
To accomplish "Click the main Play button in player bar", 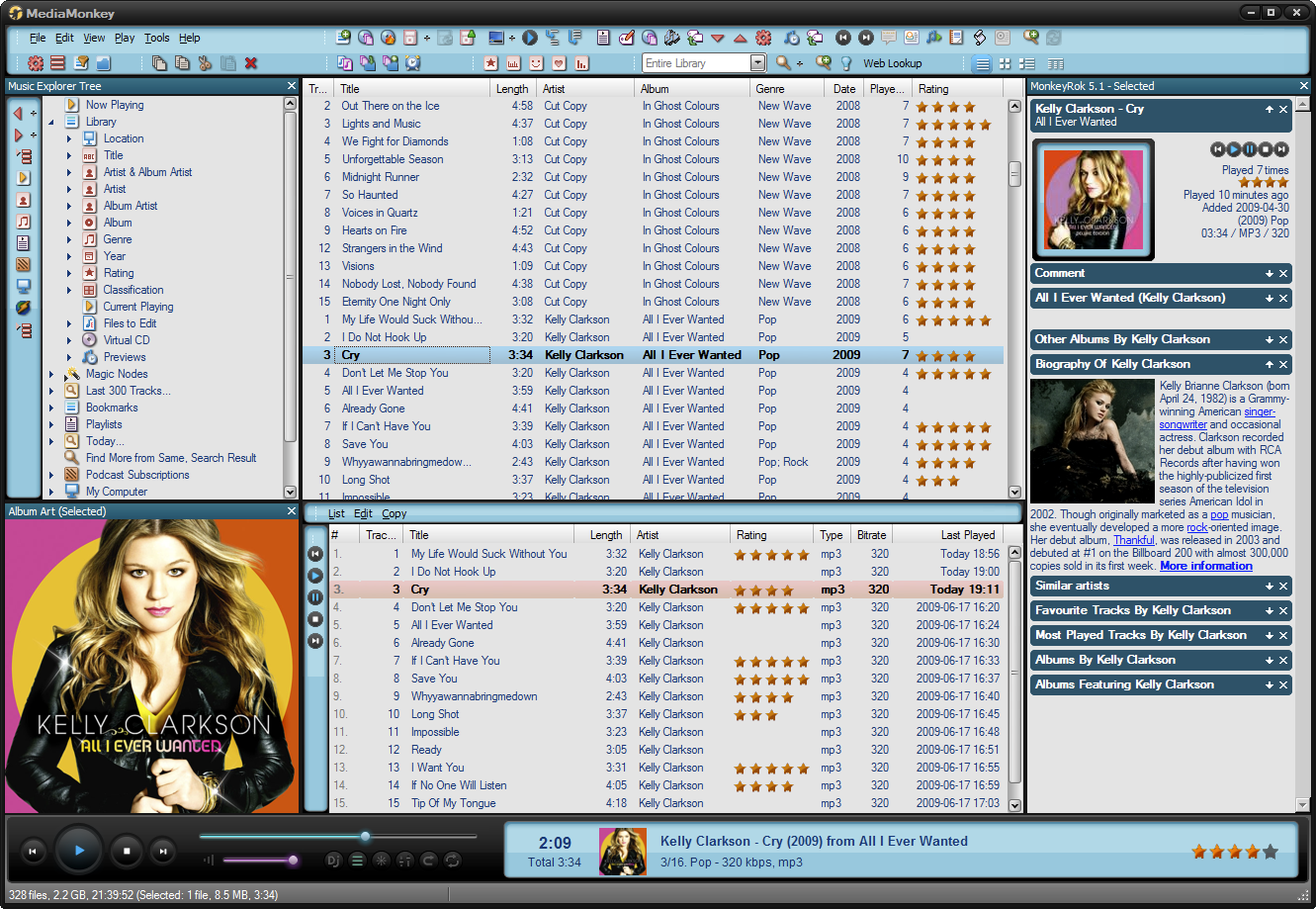I will [x=80, y=850].
